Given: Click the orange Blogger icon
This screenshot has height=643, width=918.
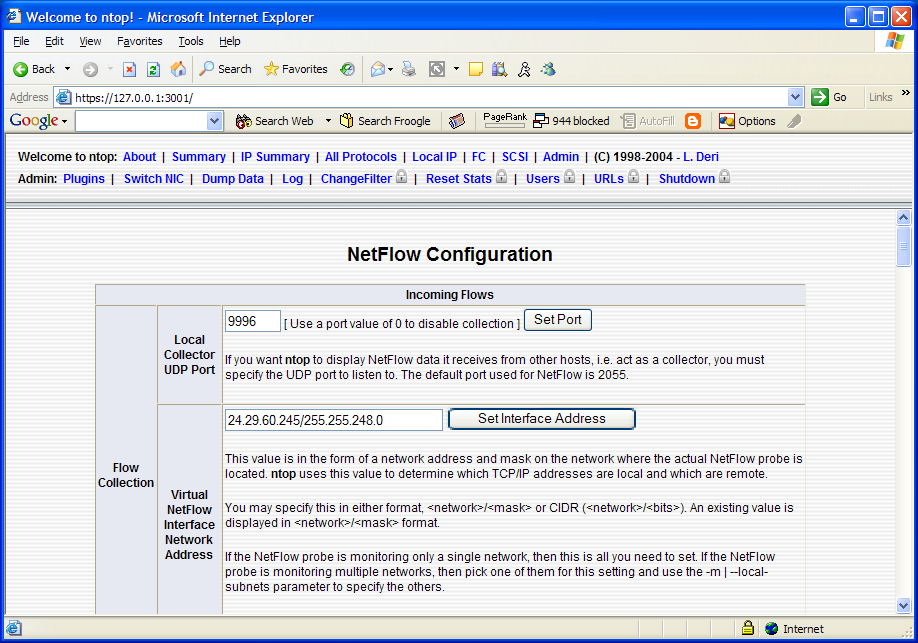Looking at the screenshot, I should click(692, 120).
